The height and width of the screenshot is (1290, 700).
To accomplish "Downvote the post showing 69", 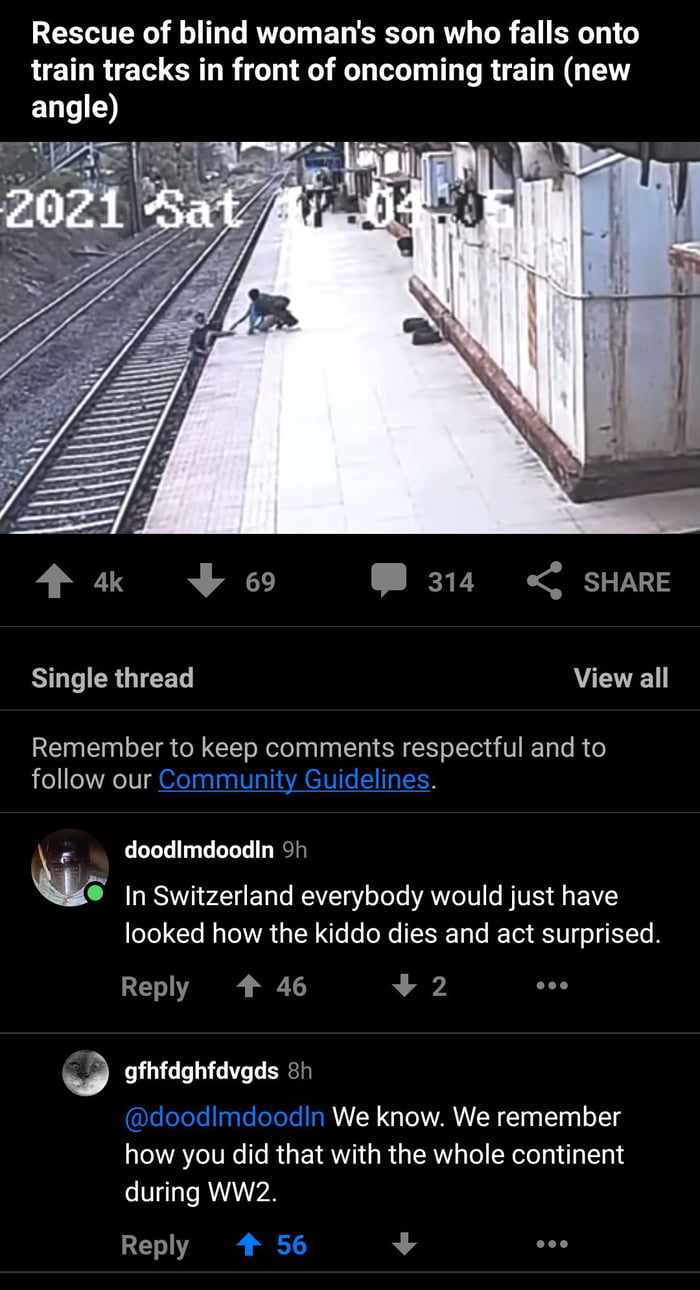I will pyautogui.click(x=206, y=582).
